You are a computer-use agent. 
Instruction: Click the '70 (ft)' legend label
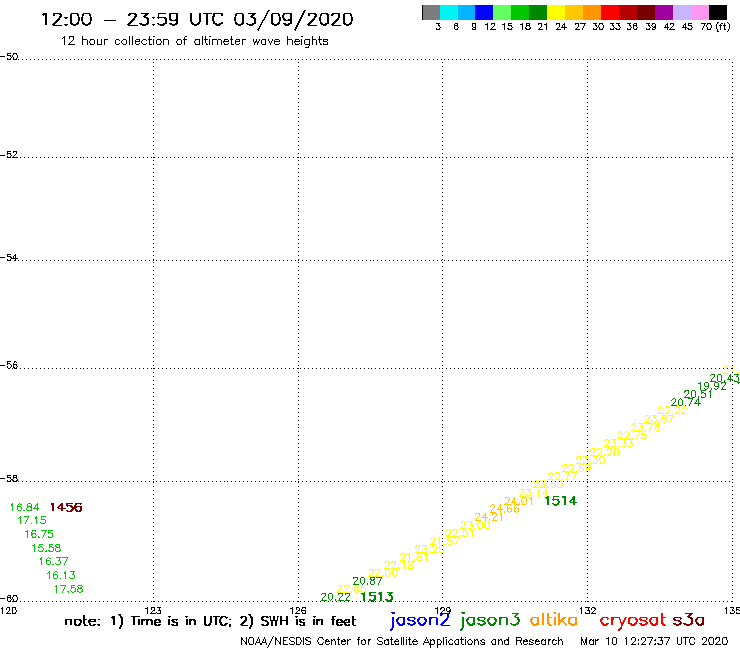(715, 27)
